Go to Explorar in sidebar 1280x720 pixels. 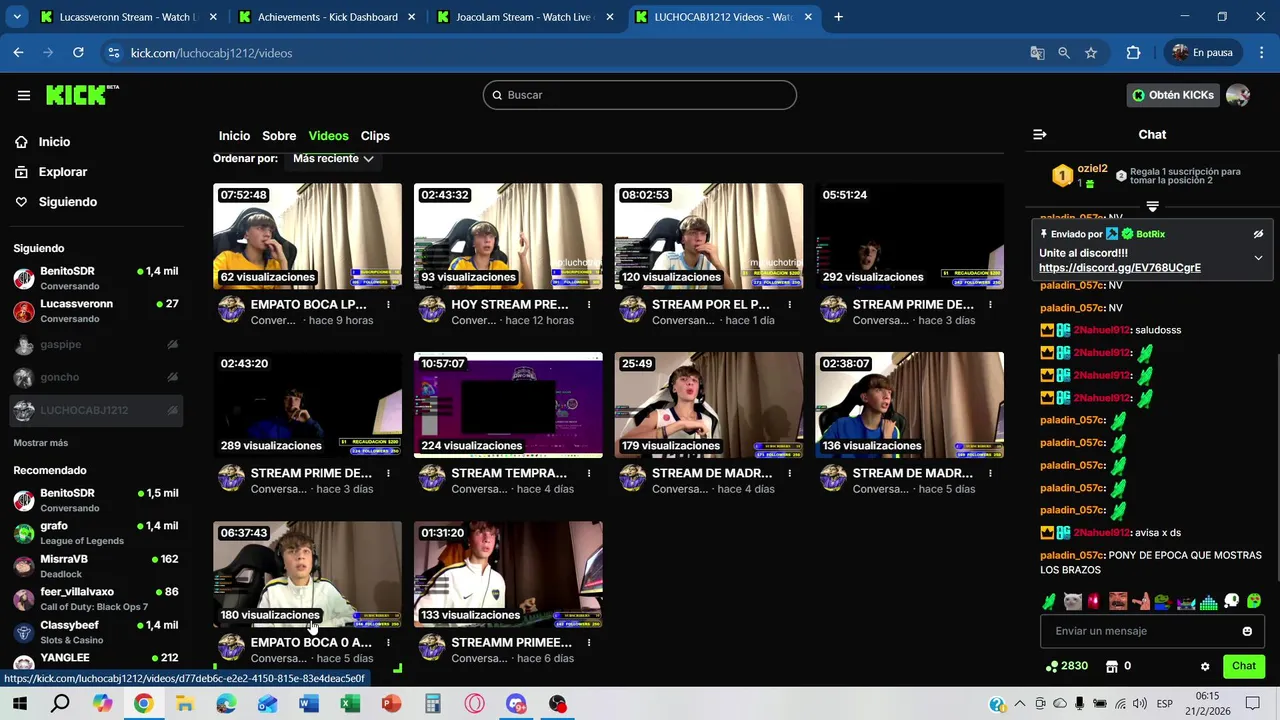click(63, 172)
